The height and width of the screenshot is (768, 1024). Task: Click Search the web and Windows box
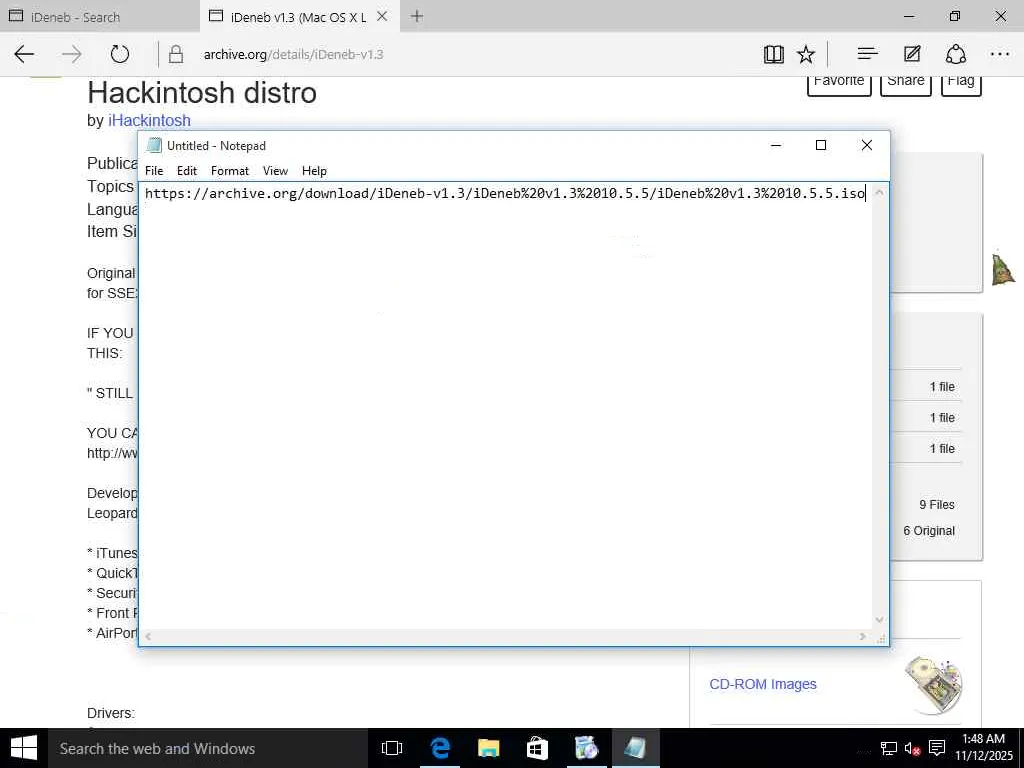pyautogui.click(x=208, y=748)
